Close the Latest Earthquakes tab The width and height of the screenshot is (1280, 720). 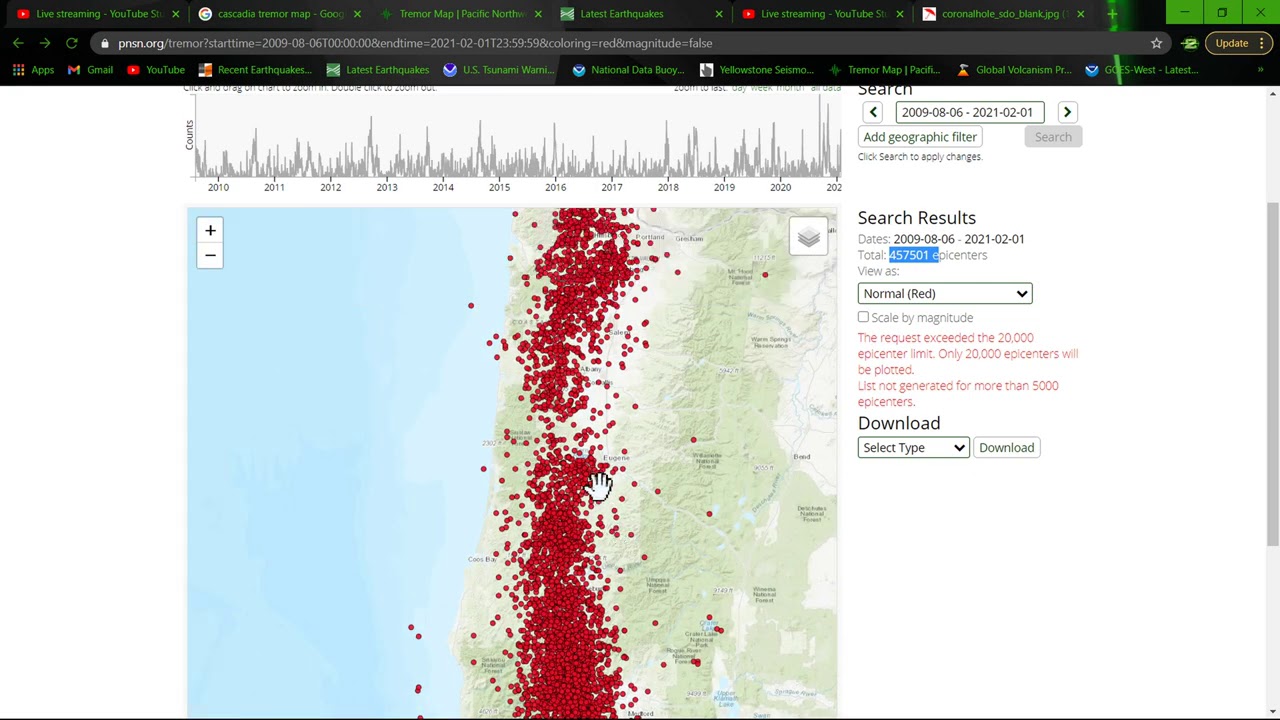(718, 14)
